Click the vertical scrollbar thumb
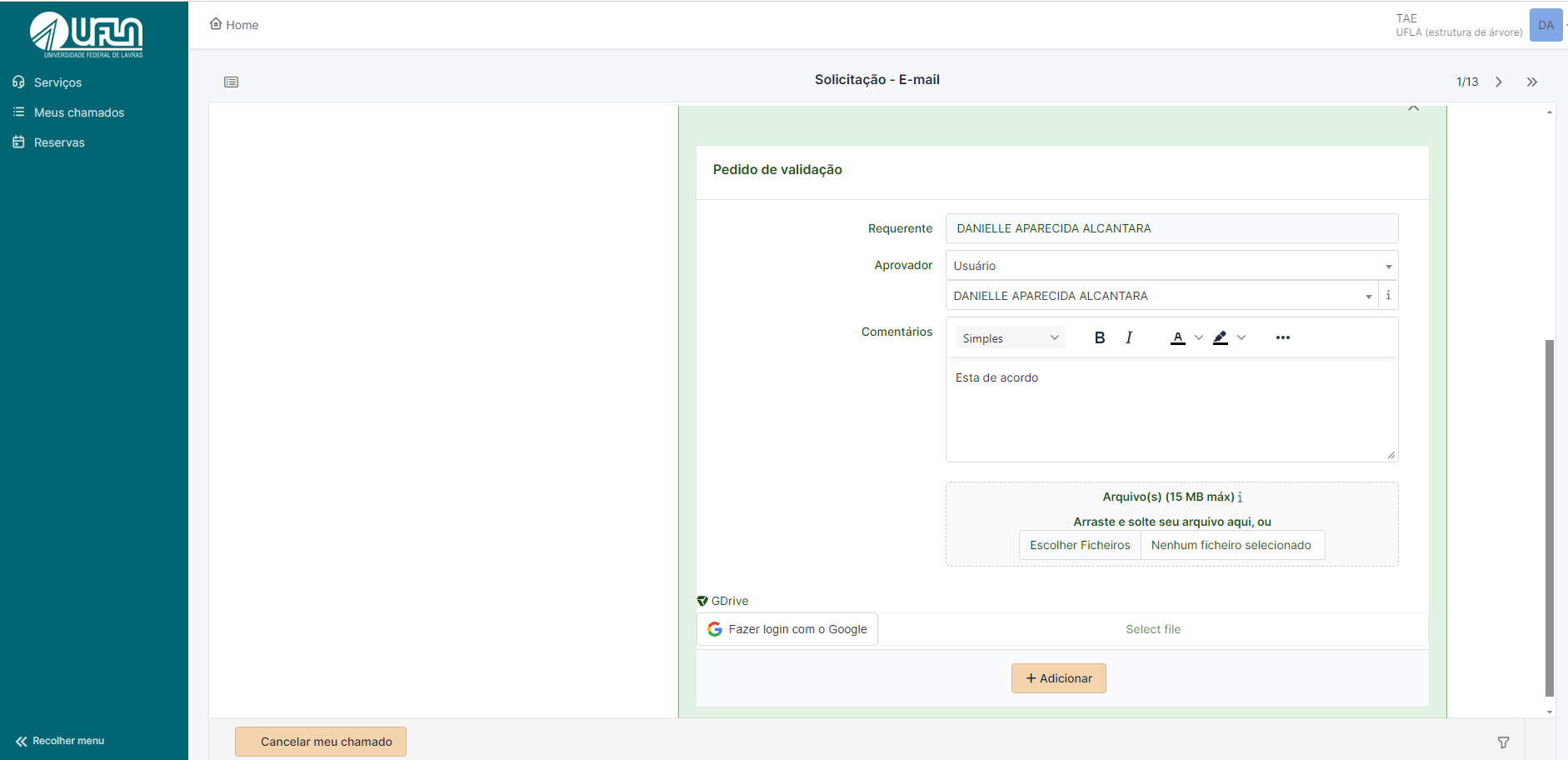The image size is (1568, 760). (x=1550, y=517)
